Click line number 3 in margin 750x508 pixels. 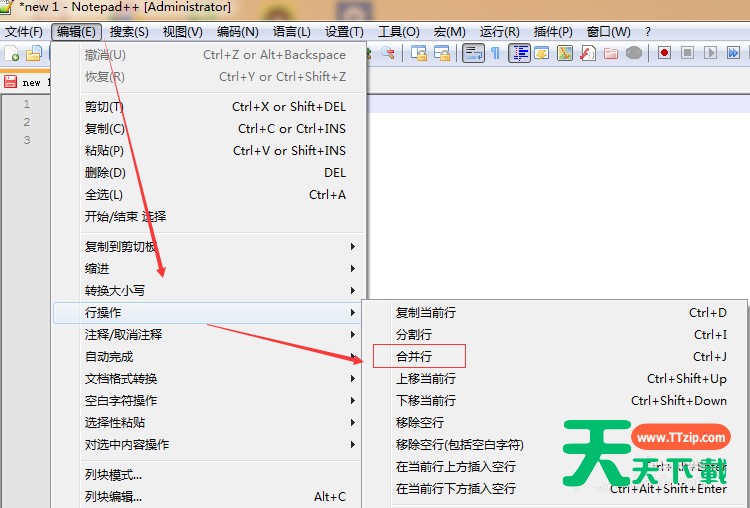click(27, 140)
